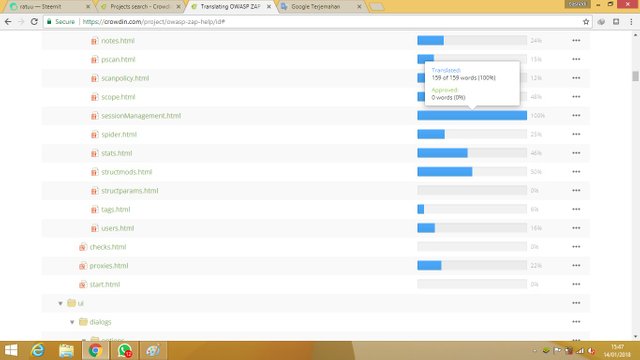Launch Internet Explorer from taskbar
The image size is (640, 360).
[38, 351]
